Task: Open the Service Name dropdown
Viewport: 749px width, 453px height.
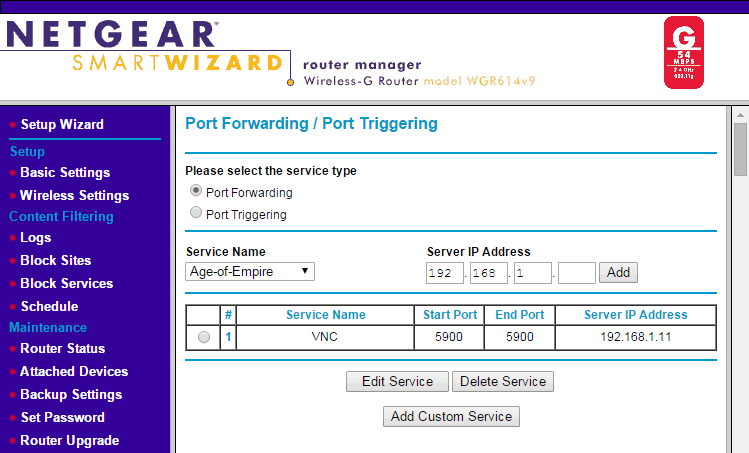Action: 250,272
